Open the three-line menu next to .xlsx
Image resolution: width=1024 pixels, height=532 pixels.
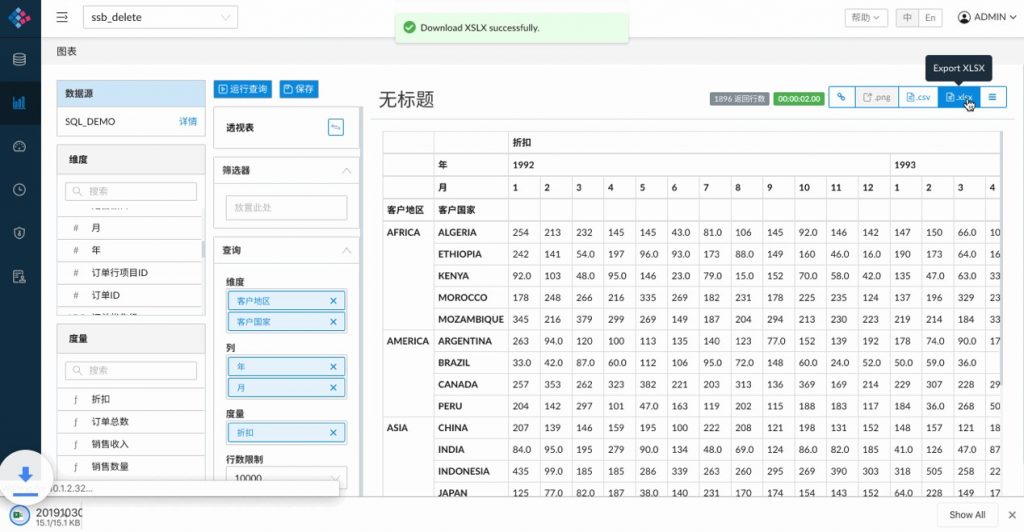[992, 97]
